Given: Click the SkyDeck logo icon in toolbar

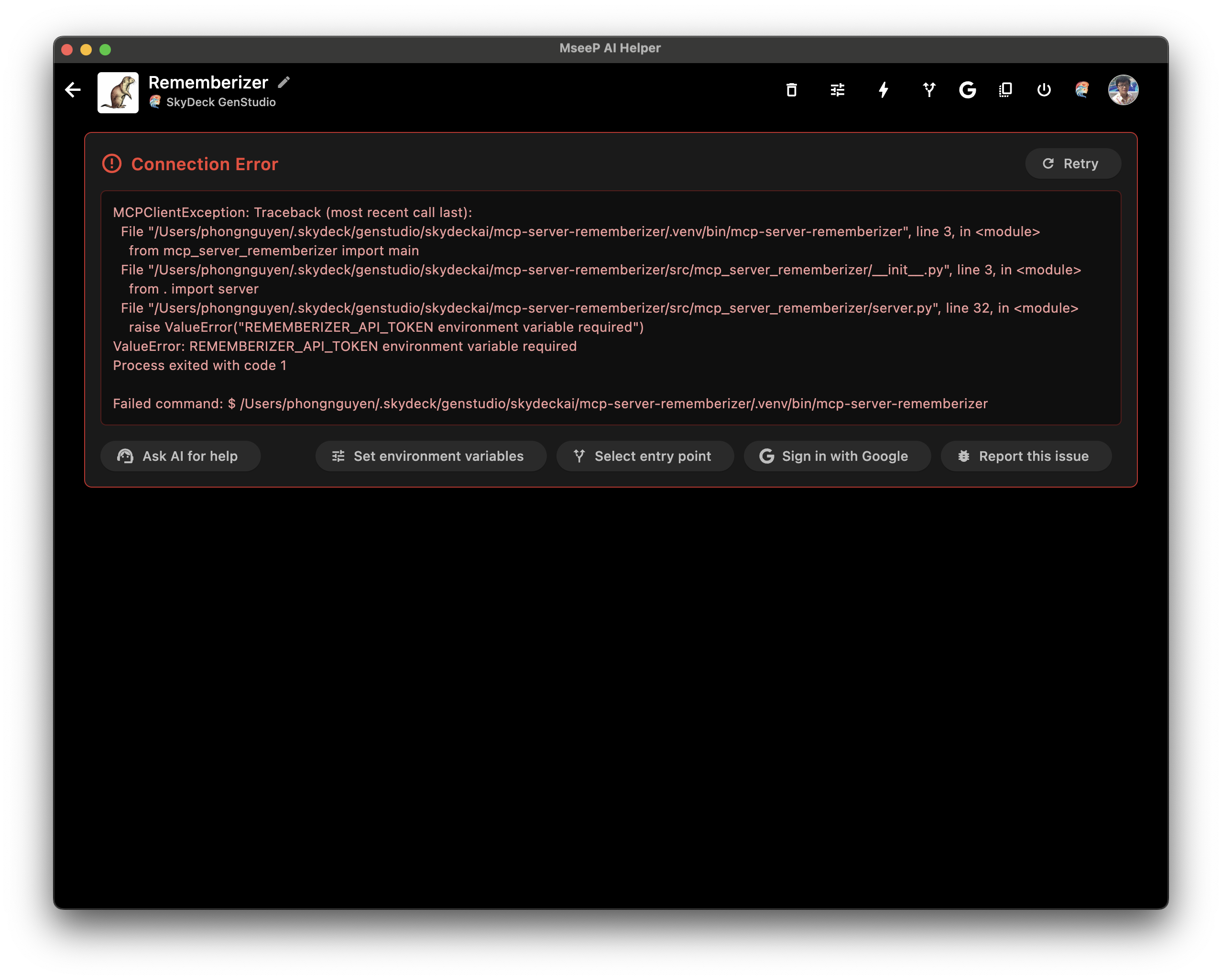Looking at the screenshot, I should pyautogui.click(x=1082, y=89).
